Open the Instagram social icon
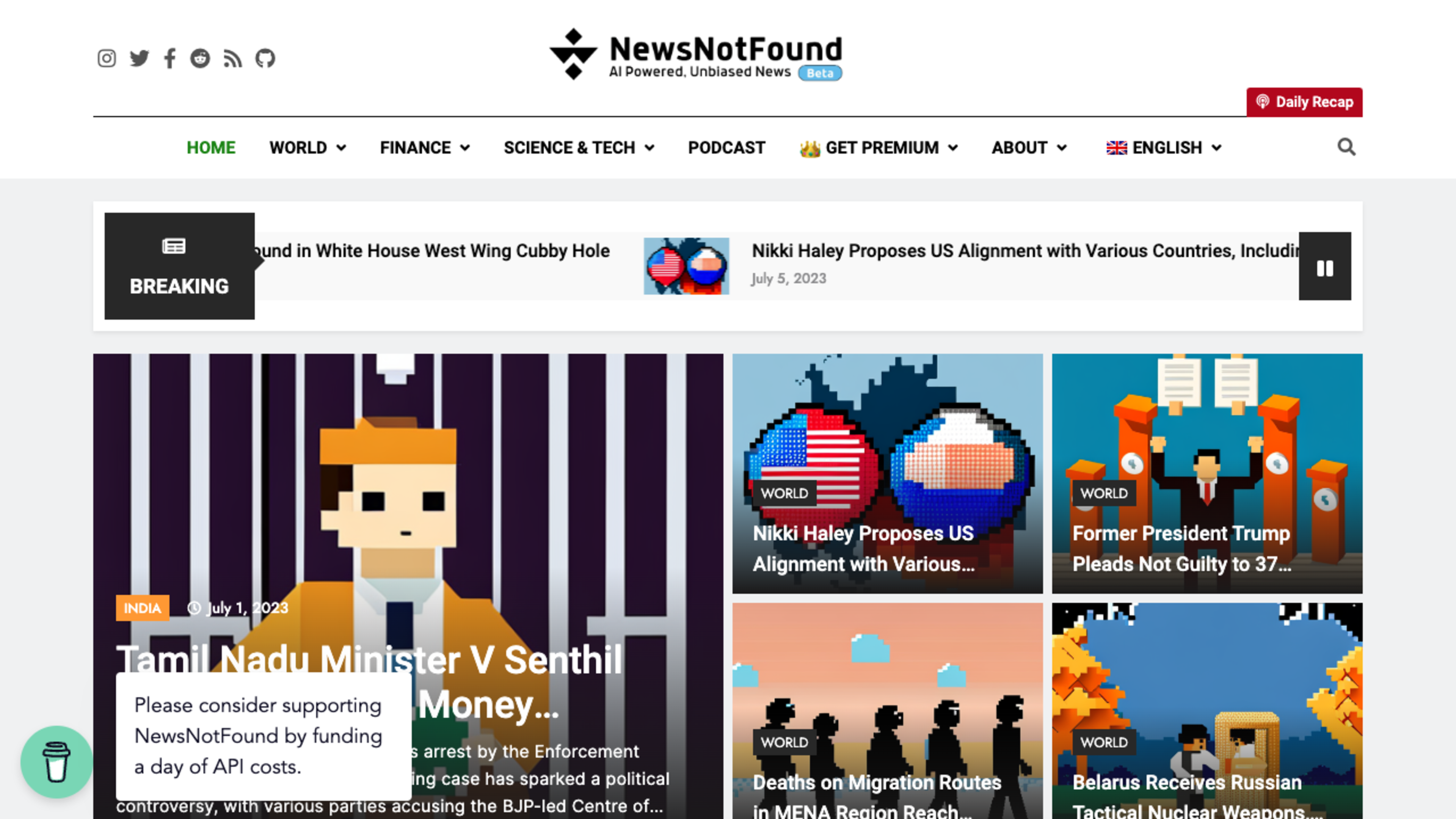 (106, 58)
